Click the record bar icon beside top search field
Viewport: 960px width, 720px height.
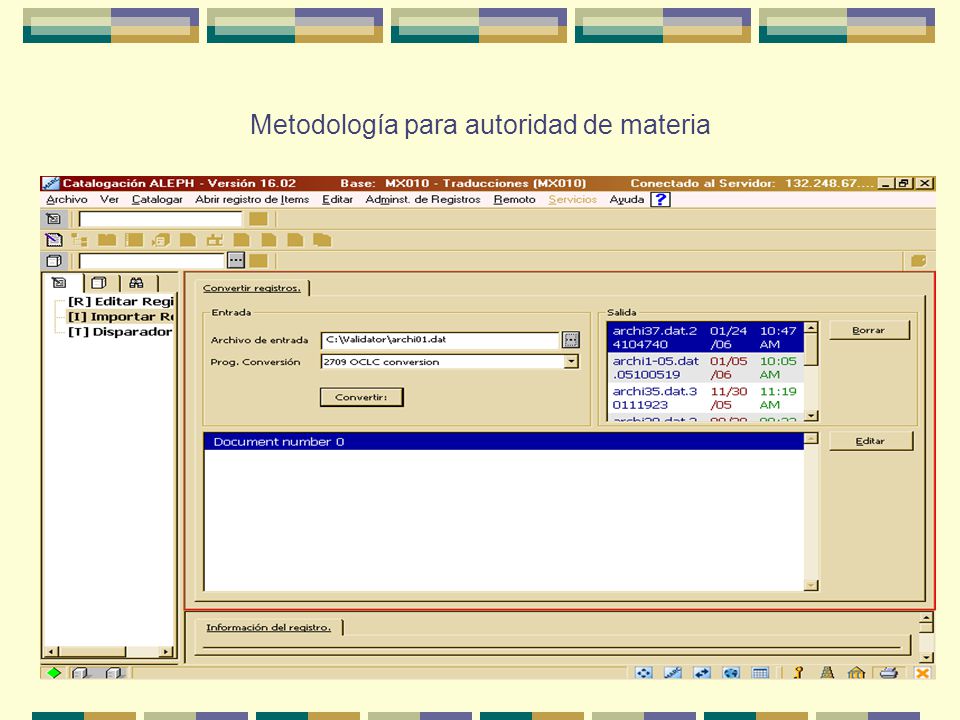point(54,219)
